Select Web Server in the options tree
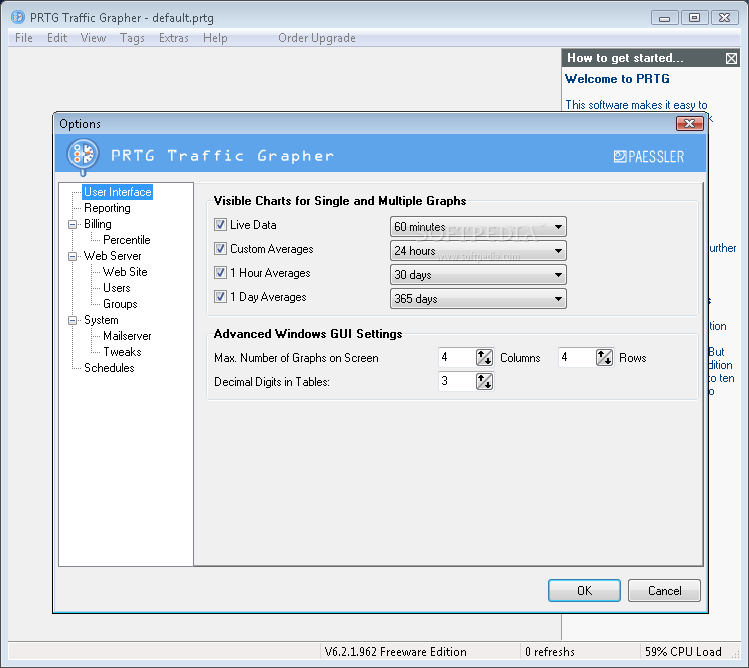Screen dimensions: 749x668 [x=112, y=256]
